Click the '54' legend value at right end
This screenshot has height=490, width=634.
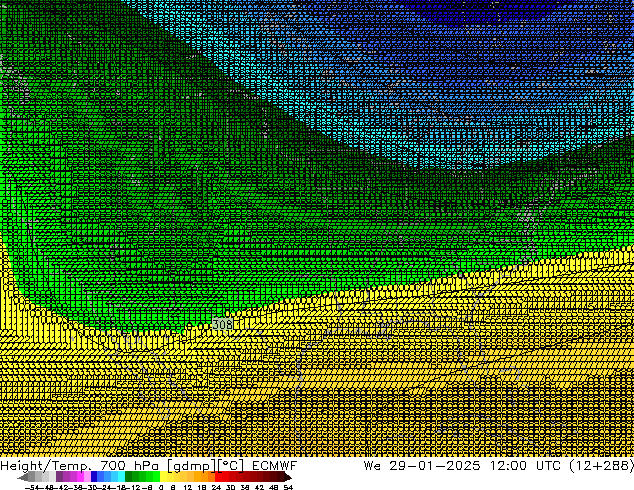coord(288,487)
